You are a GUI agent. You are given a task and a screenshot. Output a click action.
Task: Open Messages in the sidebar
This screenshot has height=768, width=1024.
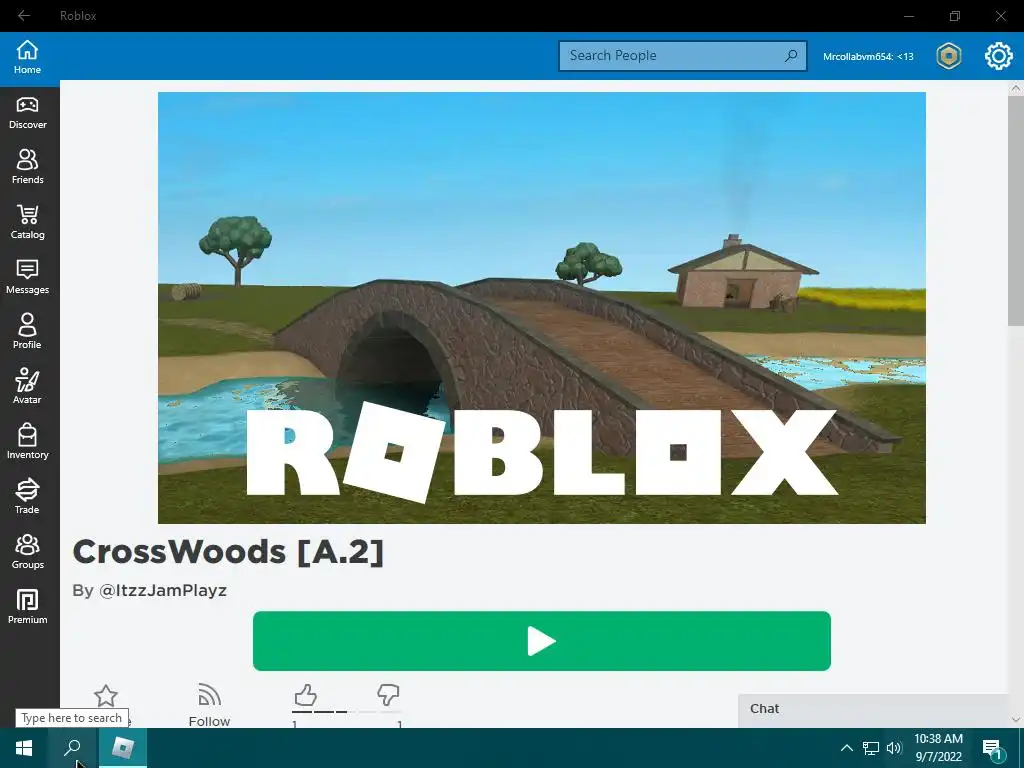tap(27, 278)
